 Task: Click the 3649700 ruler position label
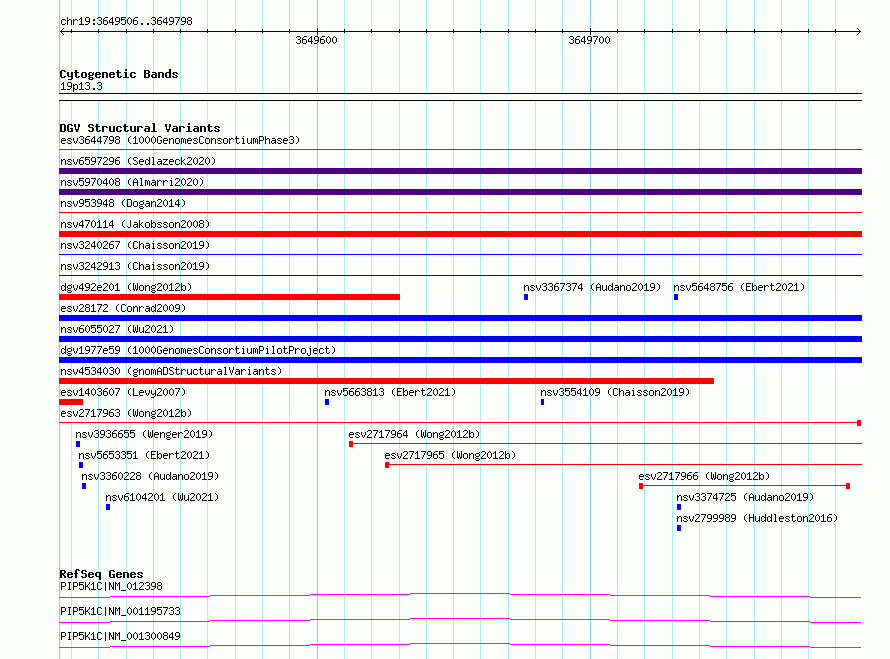589,40
